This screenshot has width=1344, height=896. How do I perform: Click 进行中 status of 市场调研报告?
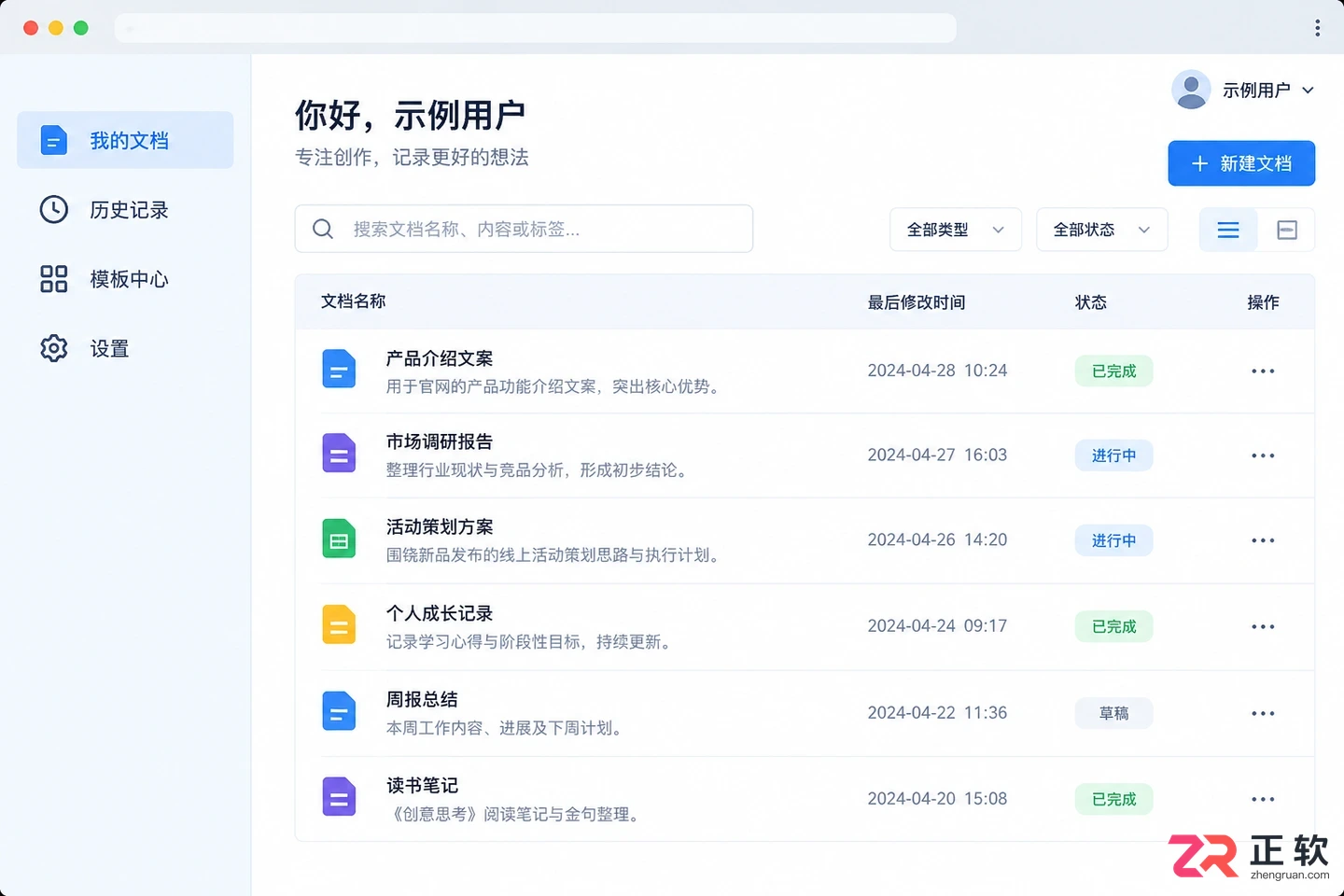tap(1113, 455)
